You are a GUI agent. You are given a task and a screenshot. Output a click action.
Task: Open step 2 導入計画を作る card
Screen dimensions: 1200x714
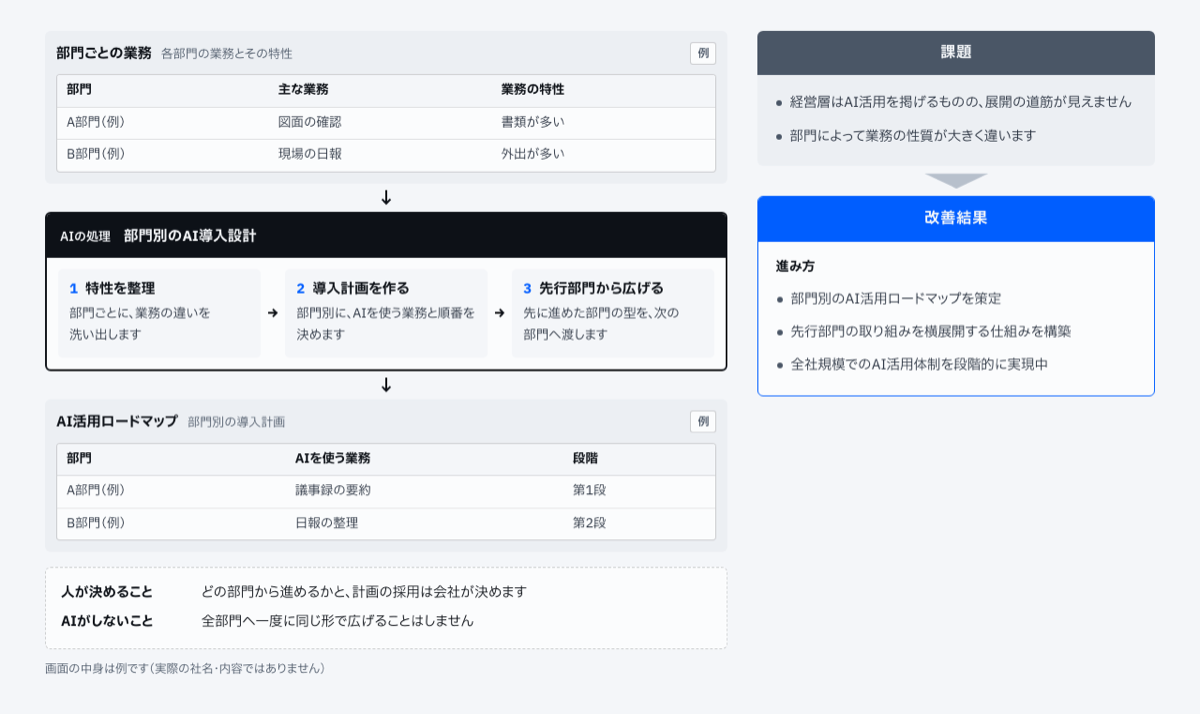click(386, 312)
